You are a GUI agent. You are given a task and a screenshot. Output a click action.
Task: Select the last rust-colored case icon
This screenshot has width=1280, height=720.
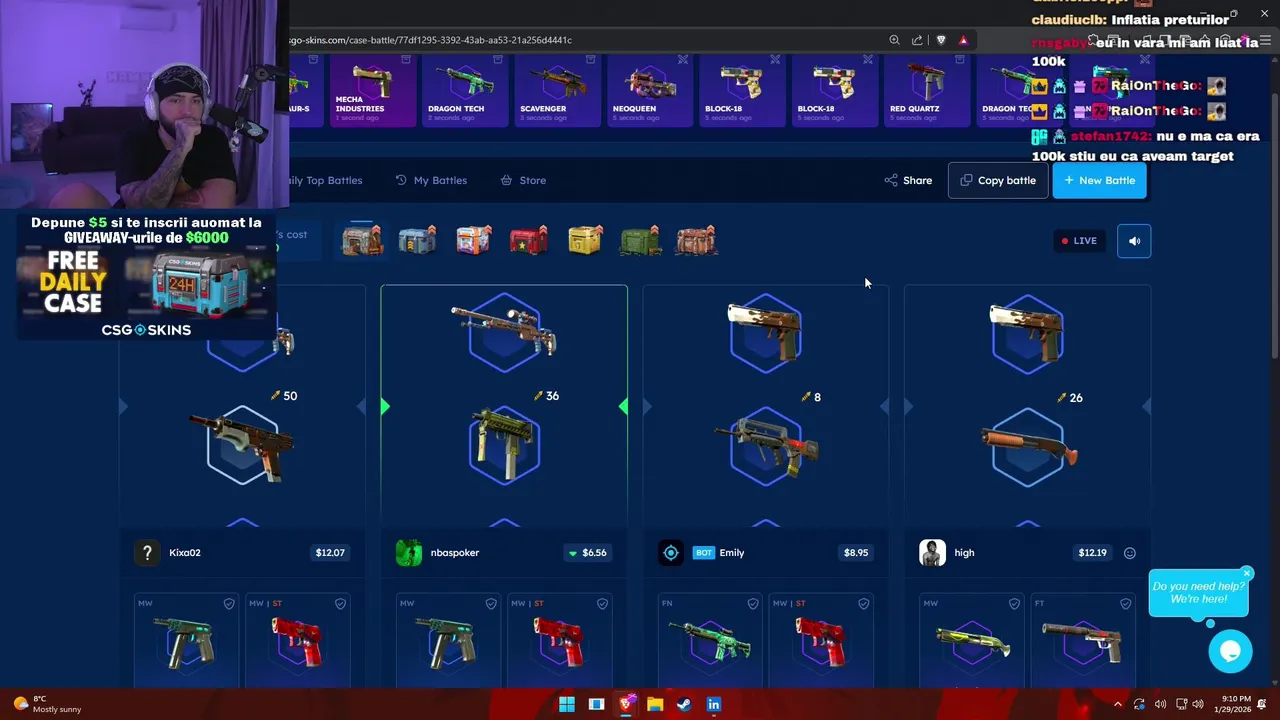(696, 241)
